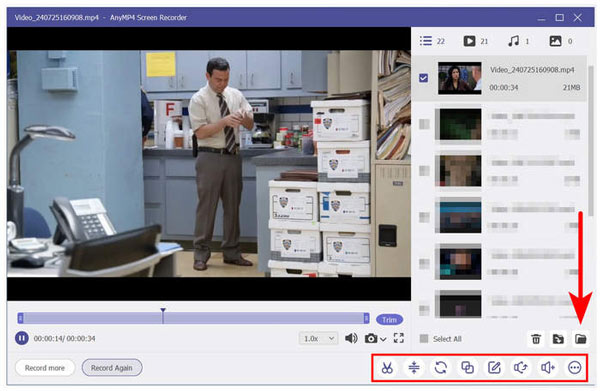Click the Record more button
This screenshot has height=391, width=600.
click(45, 368)
